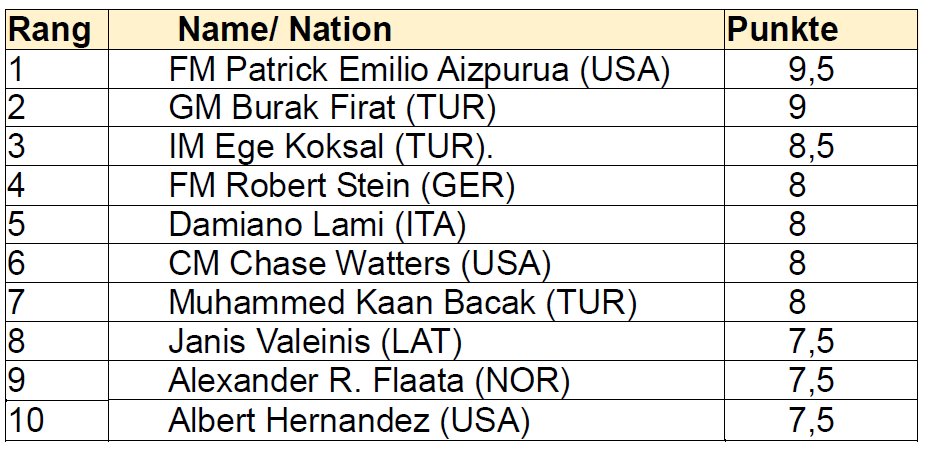
Task: Select the Albert Hernandez (USA) cell
Action: [349, 420]
